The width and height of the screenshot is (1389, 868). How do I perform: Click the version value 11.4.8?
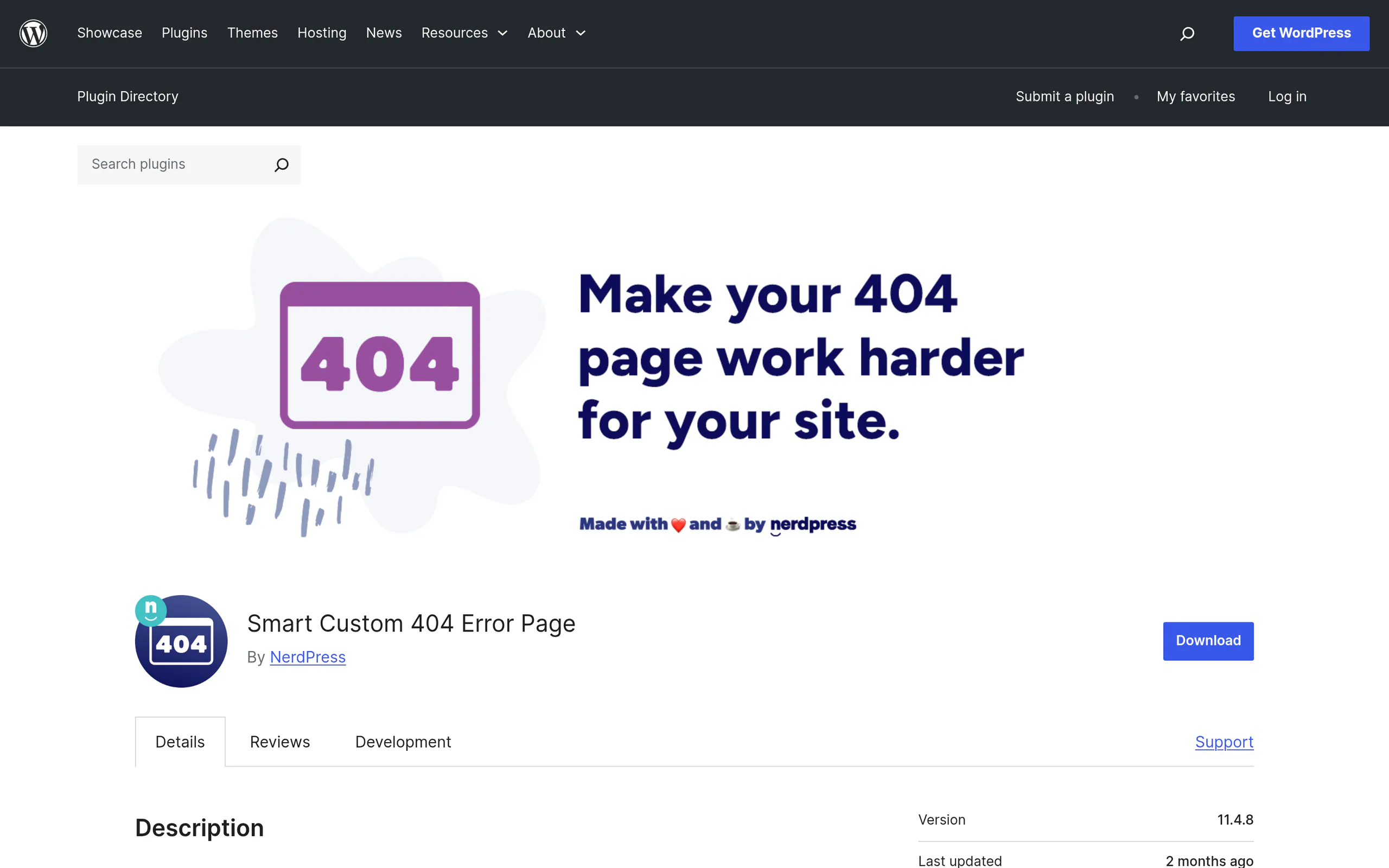[x=1235, y=820]
